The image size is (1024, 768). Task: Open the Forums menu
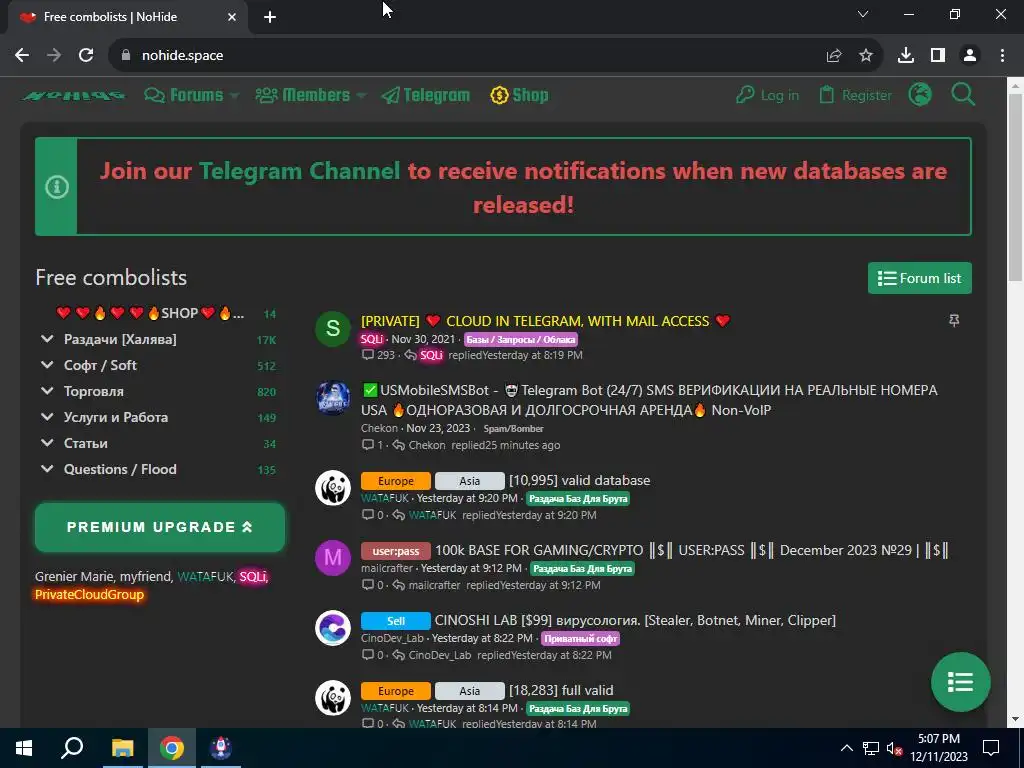tap(191, 95)
